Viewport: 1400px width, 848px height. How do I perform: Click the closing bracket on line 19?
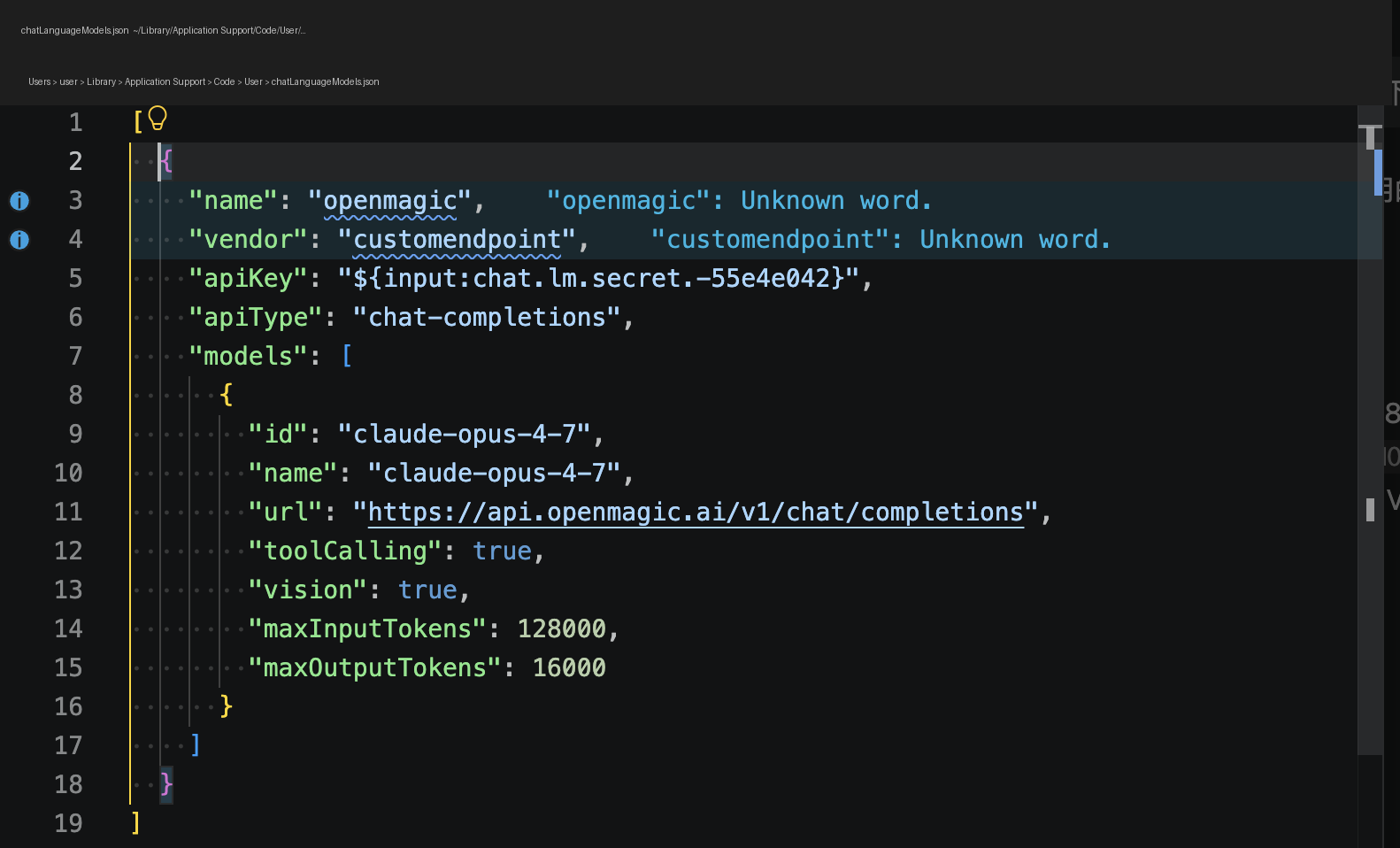click(135, 823)
